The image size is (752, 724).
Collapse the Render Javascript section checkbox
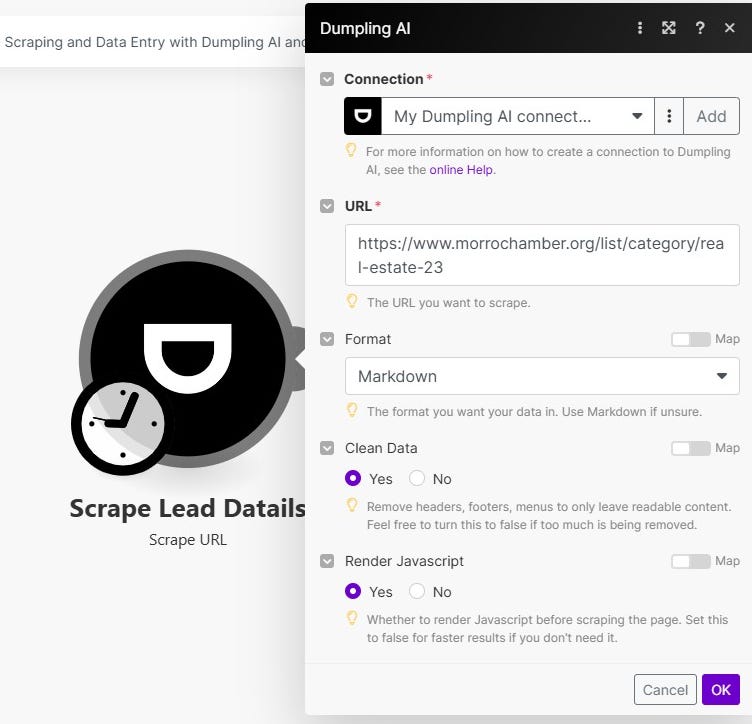point(327,561)
